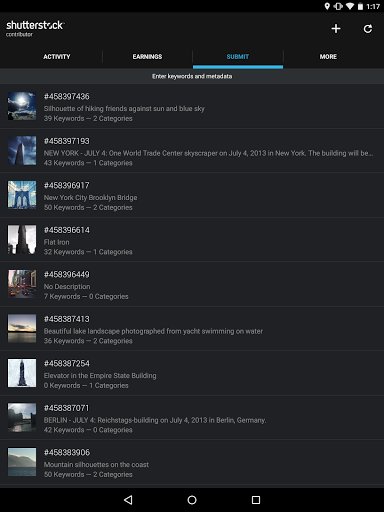The width and height of the screenshot is (384, 512).
Task: Open the More tab
Action: 328,57
